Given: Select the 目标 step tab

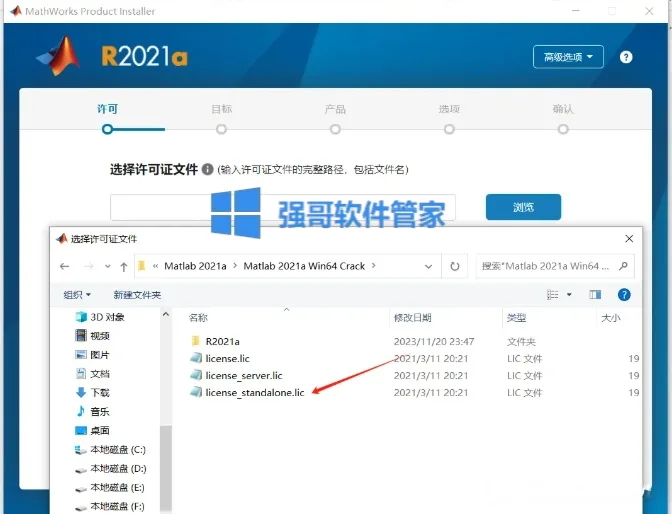Looking at the screenshot, I should 222,109.
